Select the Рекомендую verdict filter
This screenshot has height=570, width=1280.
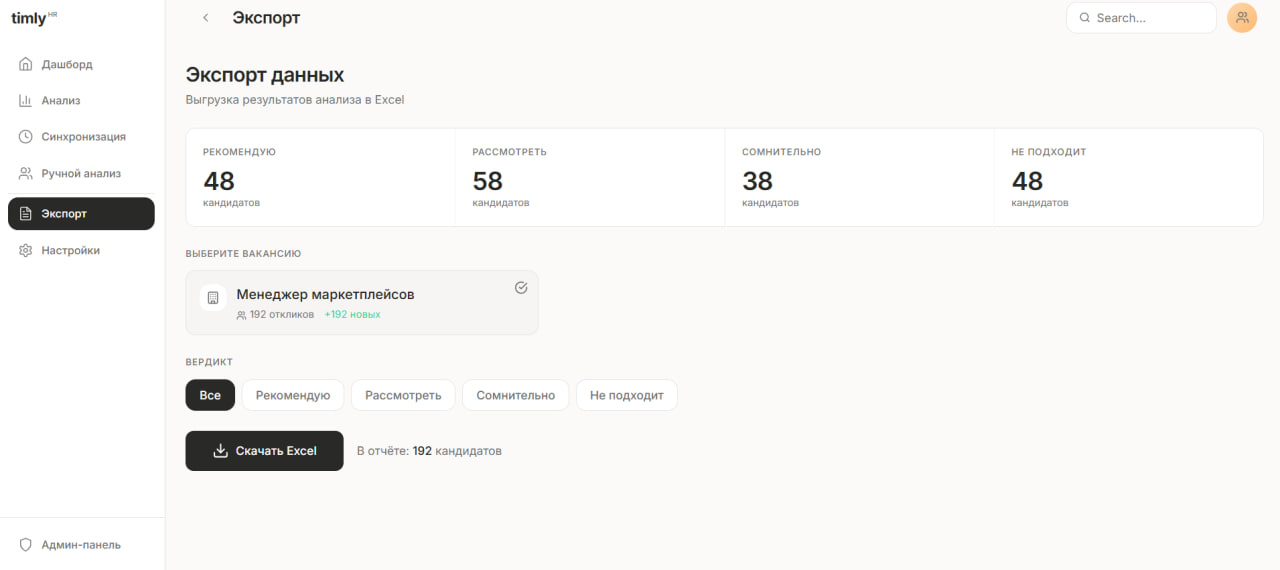[293, 395]
